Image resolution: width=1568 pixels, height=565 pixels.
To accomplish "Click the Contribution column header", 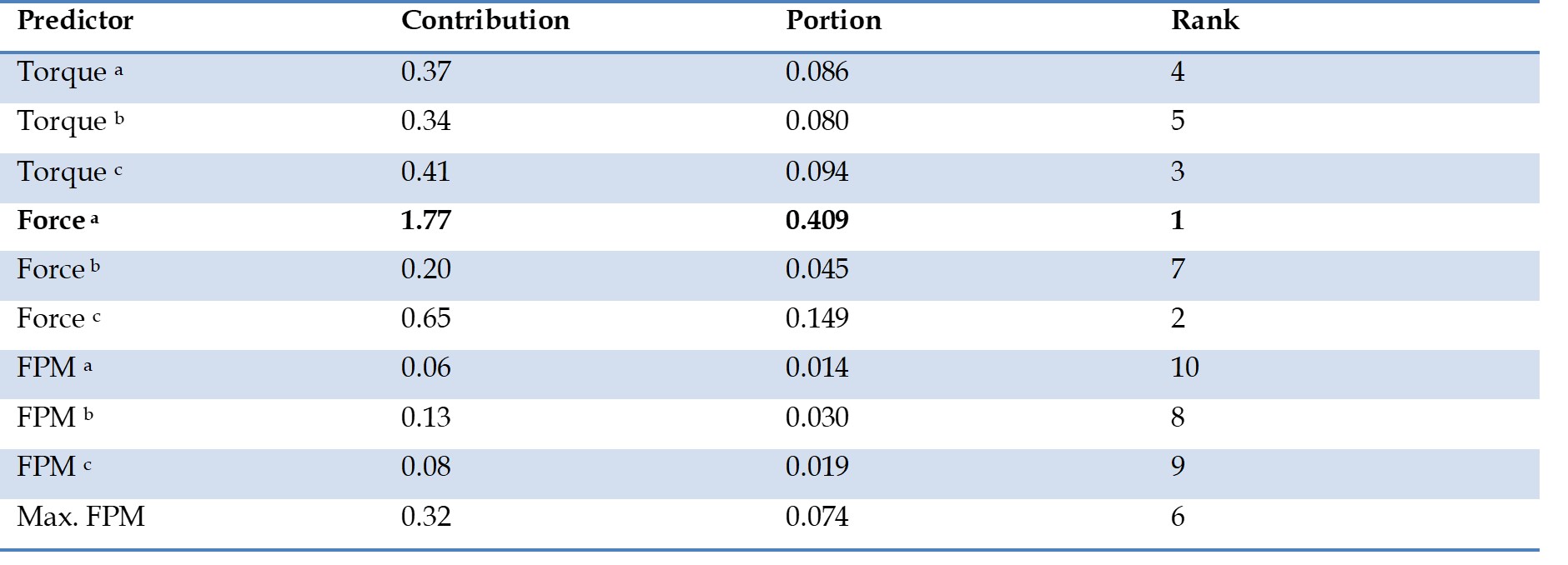I will tap(485, 21).
